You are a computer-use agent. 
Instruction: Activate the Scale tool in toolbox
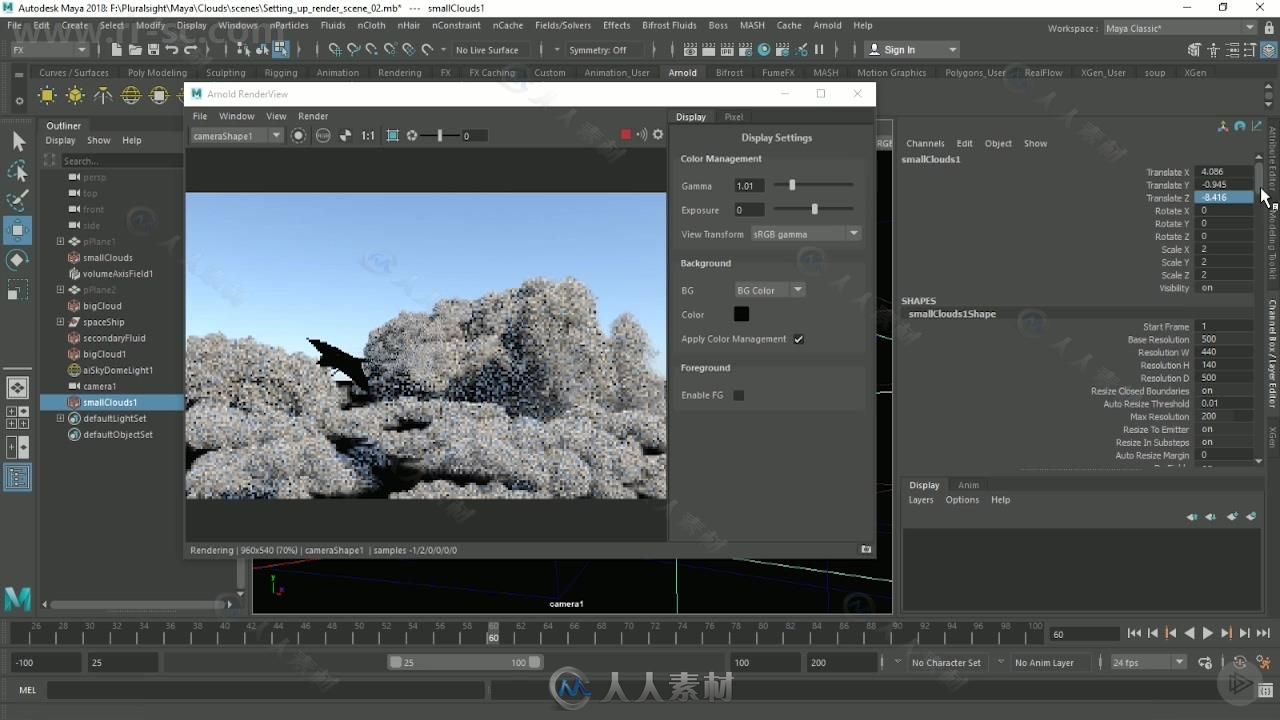pos(18,290)
